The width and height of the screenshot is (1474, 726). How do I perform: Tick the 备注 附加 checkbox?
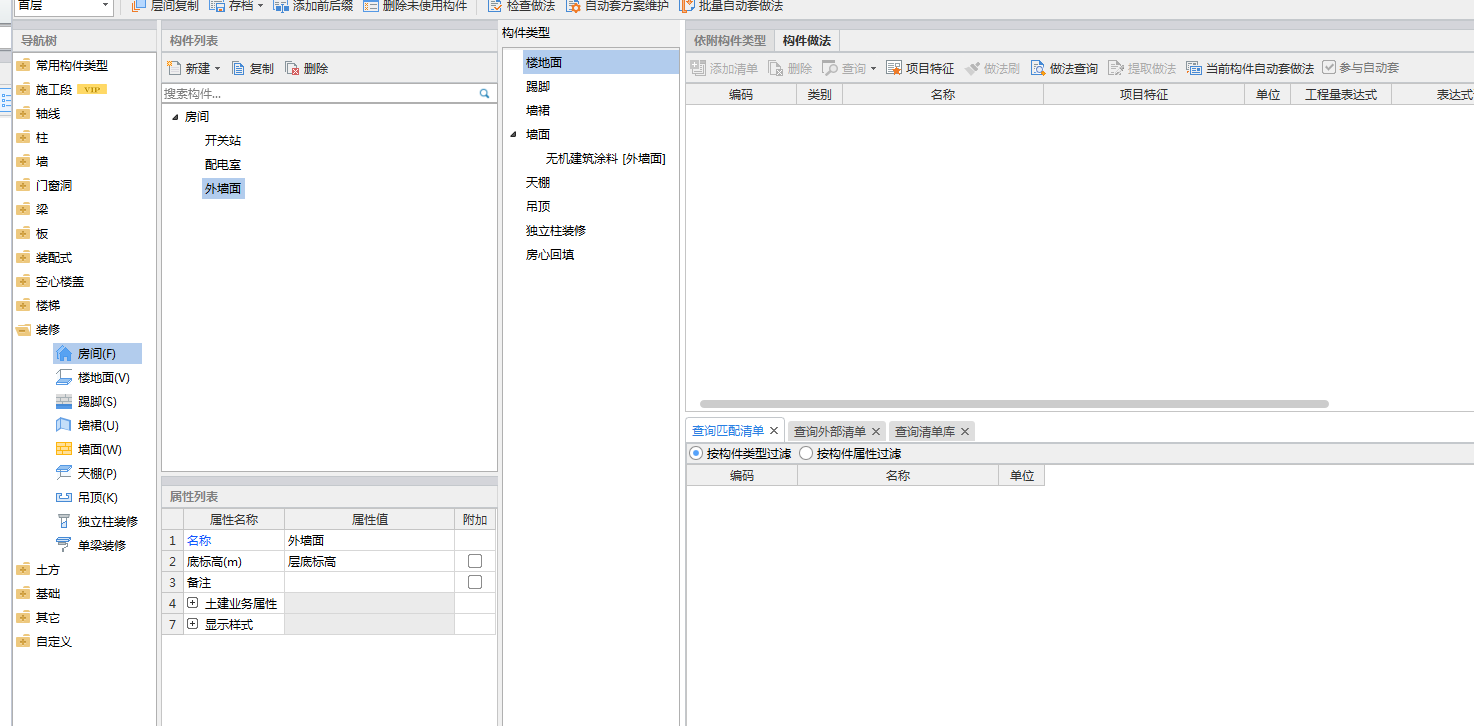coord(475,582)
